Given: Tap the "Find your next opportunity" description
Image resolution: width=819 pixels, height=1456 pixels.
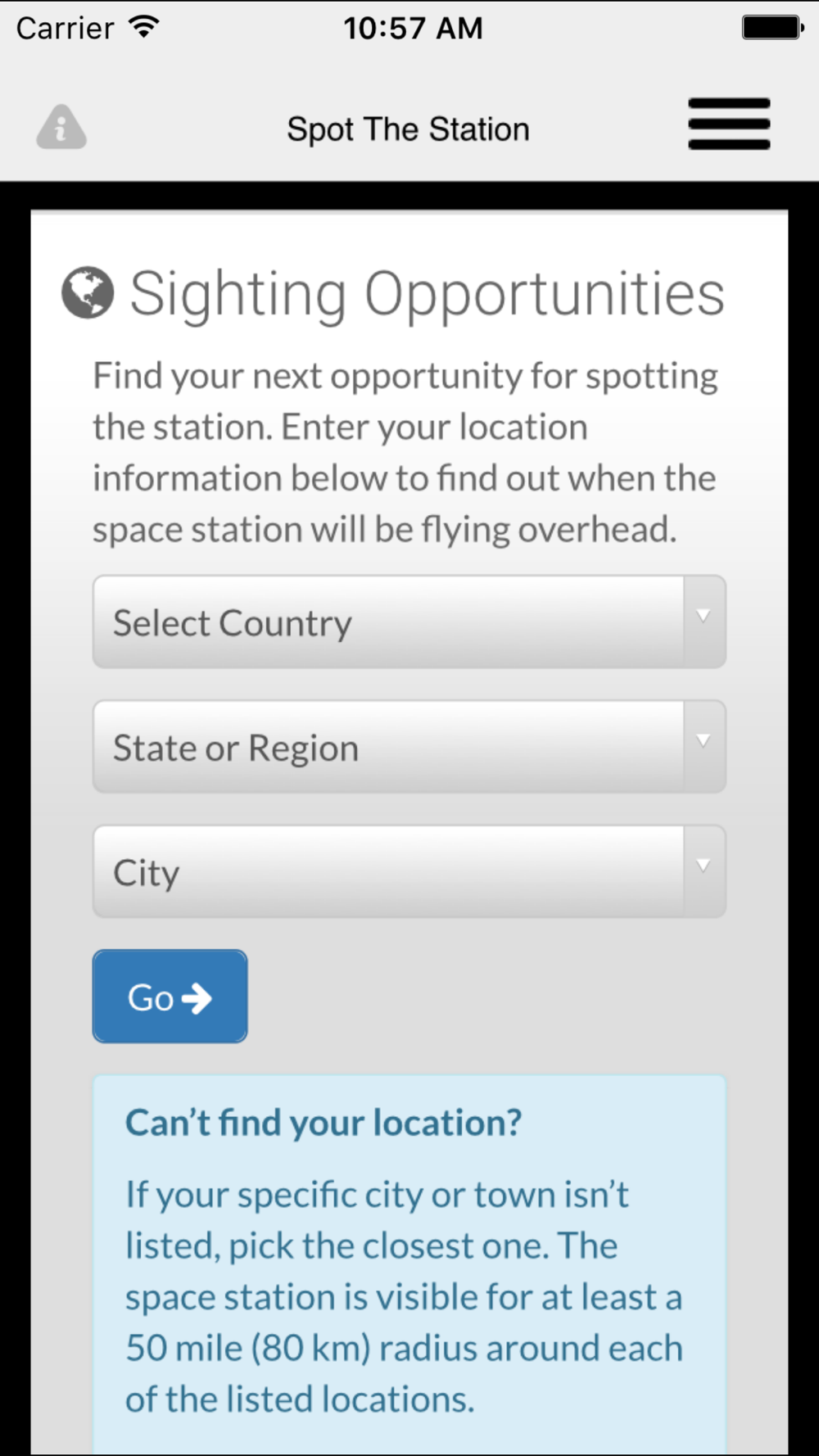Looking at the screenshot, I should coord(405,452).
